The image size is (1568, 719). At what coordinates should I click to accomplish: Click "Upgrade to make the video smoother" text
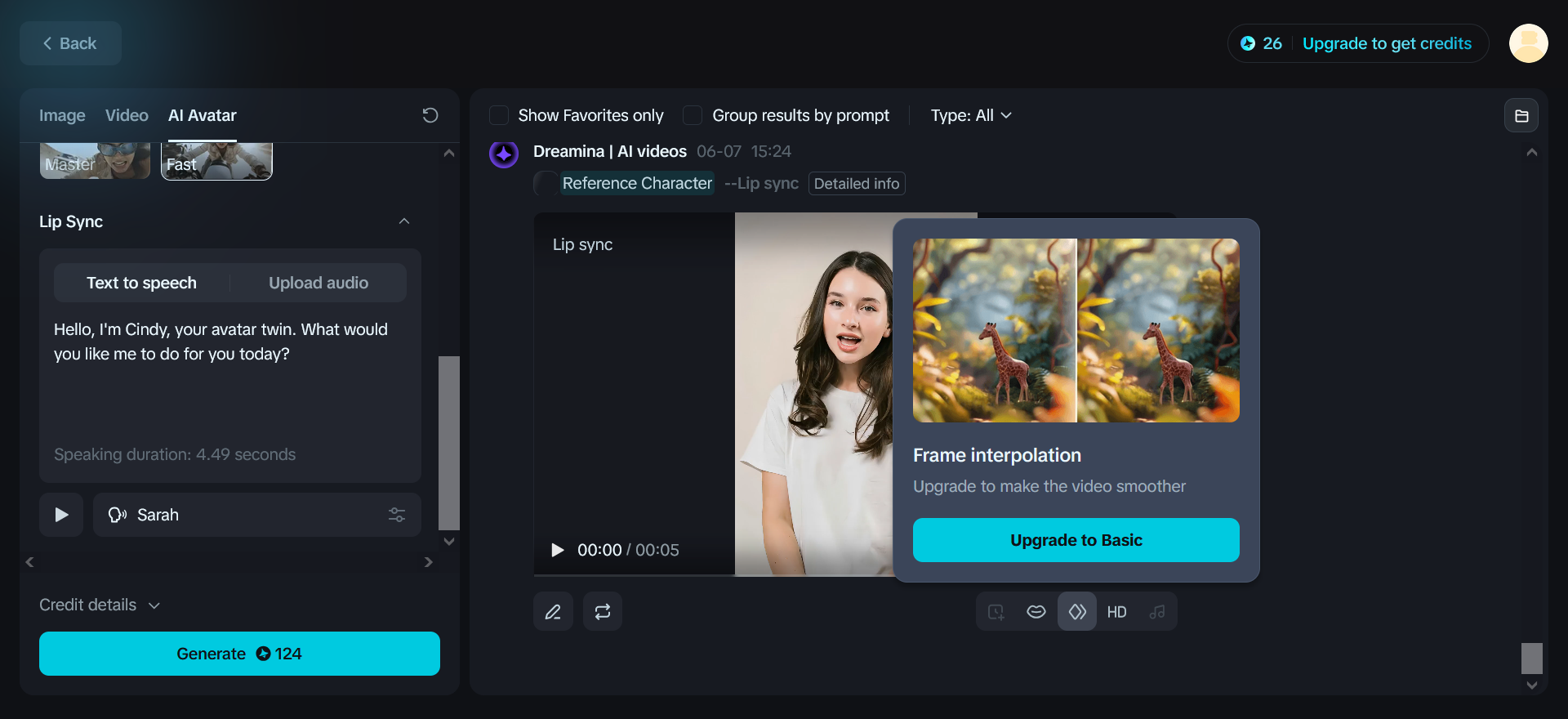(x=1049, y=486)
